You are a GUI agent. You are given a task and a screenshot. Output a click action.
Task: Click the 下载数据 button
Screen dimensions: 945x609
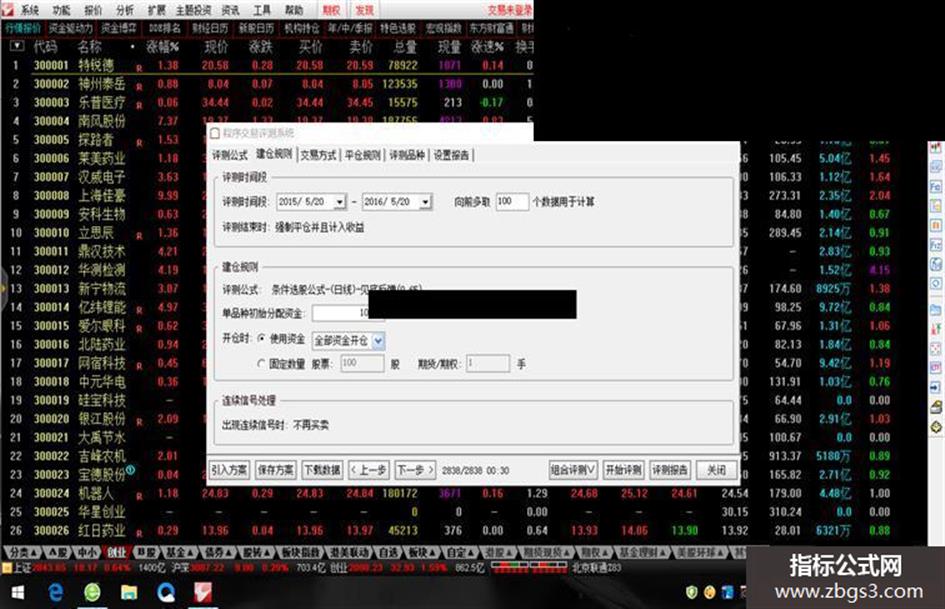tap(322, 470)
